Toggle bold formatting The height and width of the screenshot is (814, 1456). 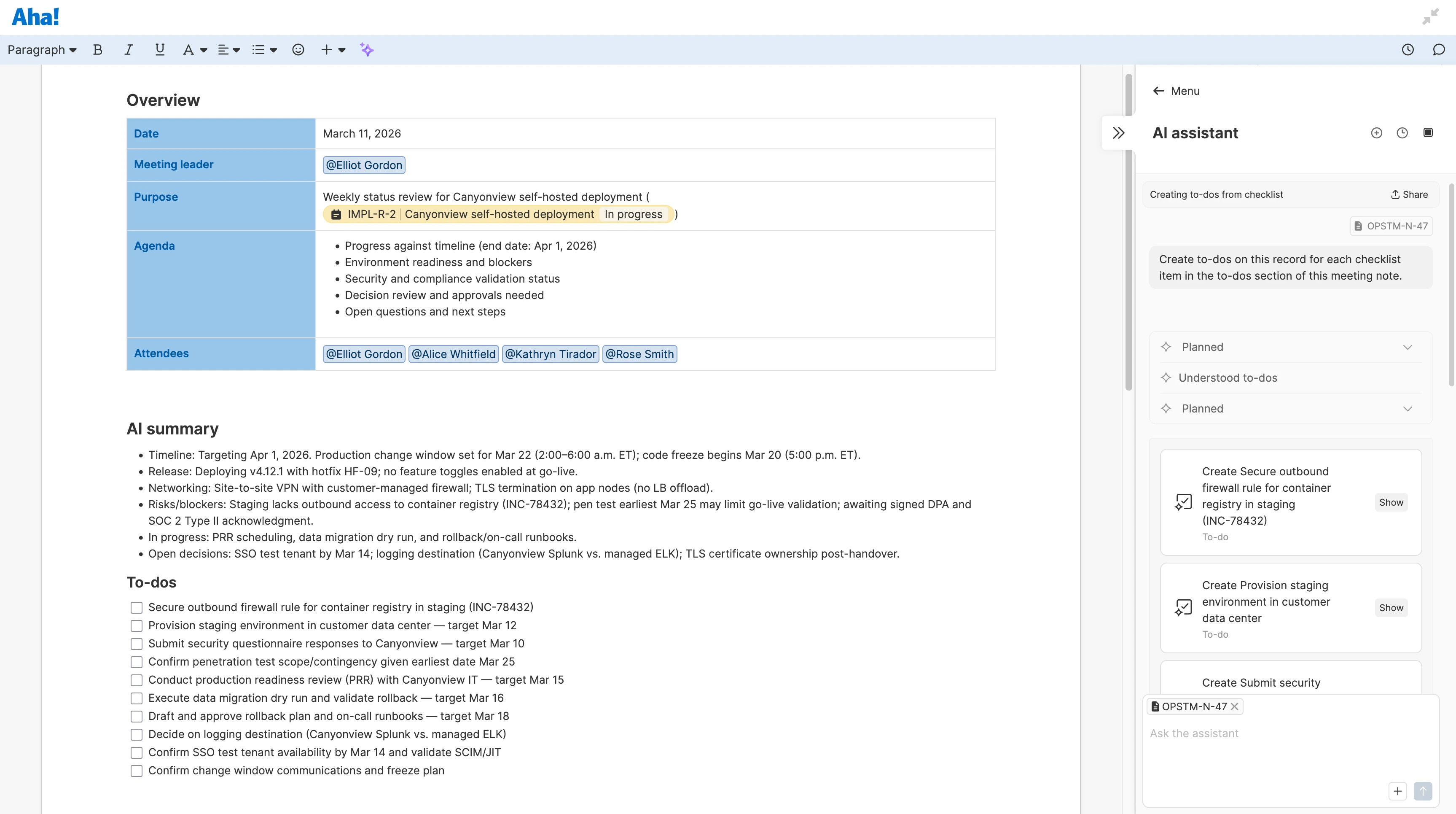[97, 50]
